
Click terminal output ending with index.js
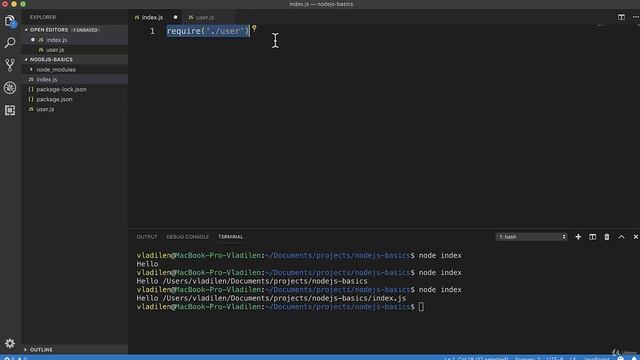click(x=271, y=298)
